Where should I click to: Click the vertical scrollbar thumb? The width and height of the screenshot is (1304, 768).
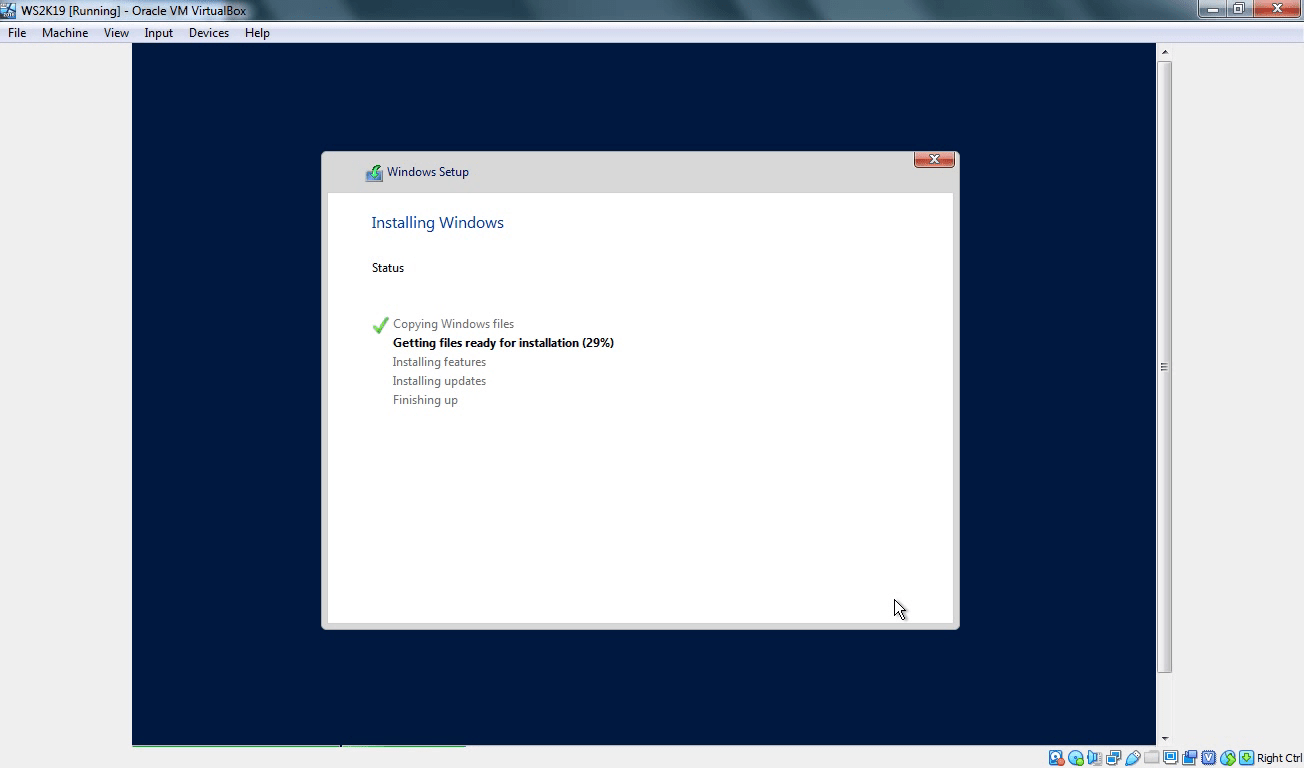point(1165,367)
